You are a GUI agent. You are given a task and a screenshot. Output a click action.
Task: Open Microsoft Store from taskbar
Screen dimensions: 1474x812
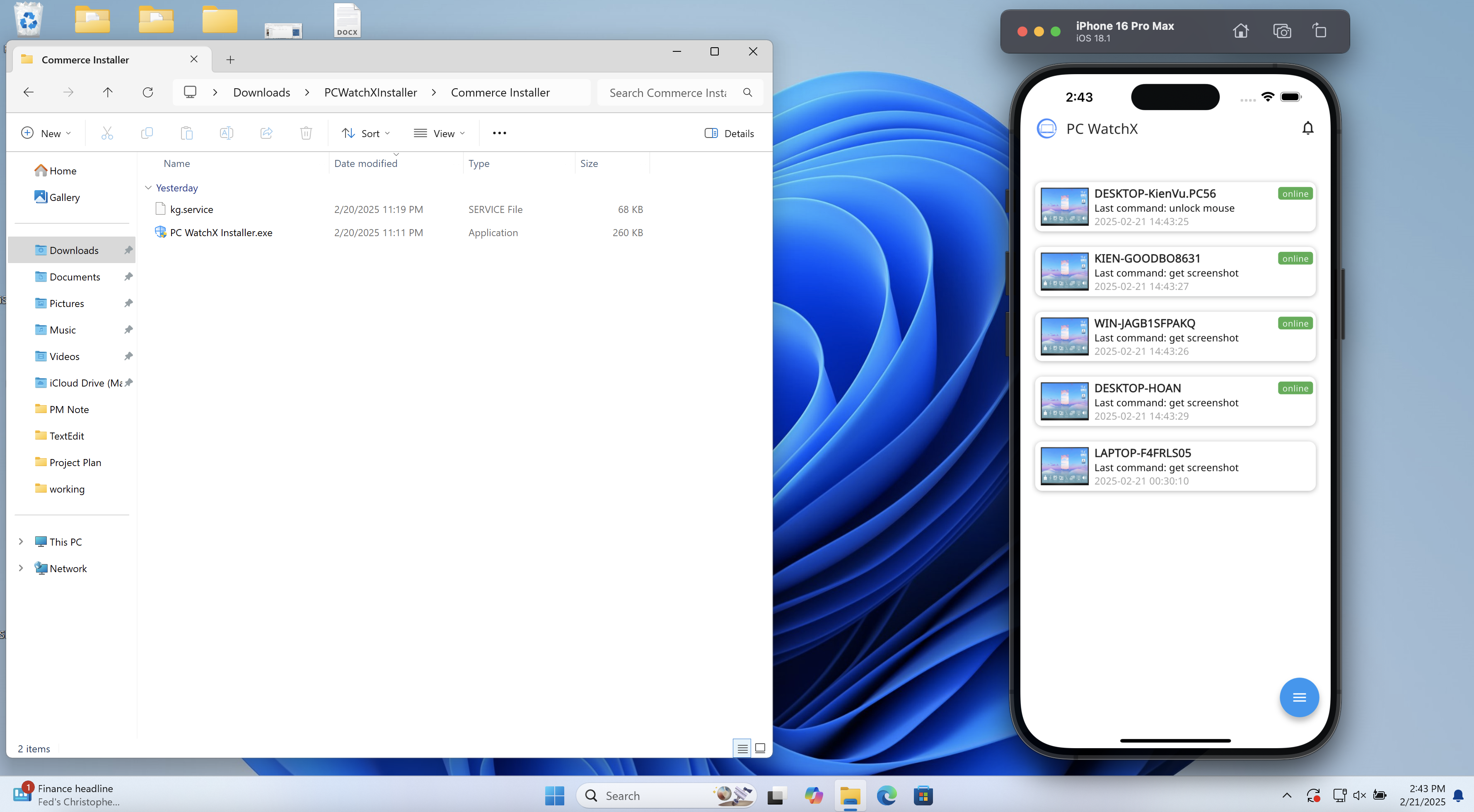click(923, 795)
